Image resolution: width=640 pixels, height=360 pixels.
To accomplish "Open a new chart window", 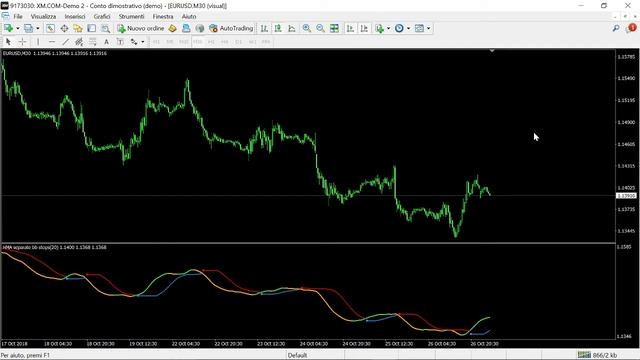I will (8, 28).
